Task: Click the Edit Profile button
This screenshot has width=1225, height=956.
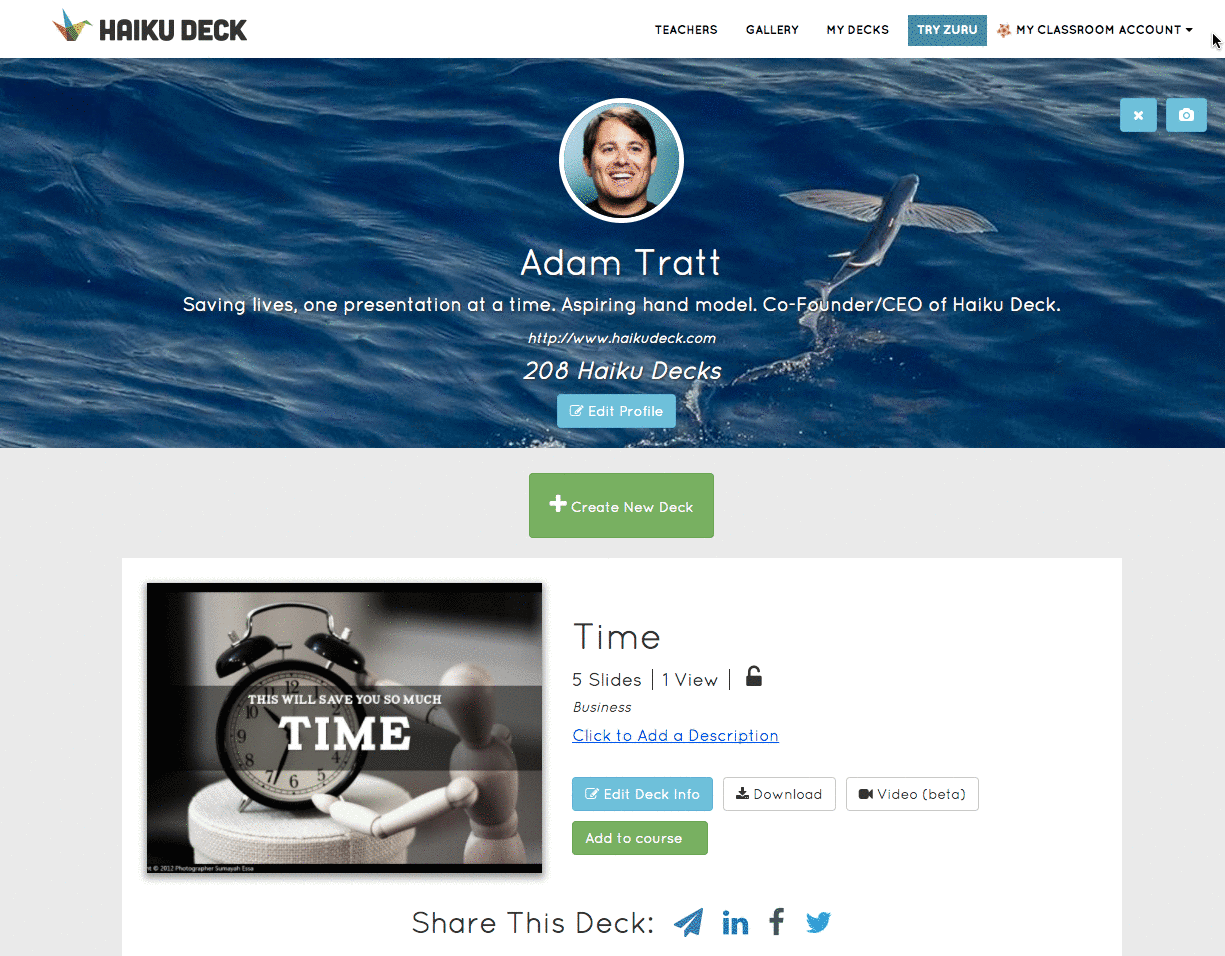Action: click(616, 411)
